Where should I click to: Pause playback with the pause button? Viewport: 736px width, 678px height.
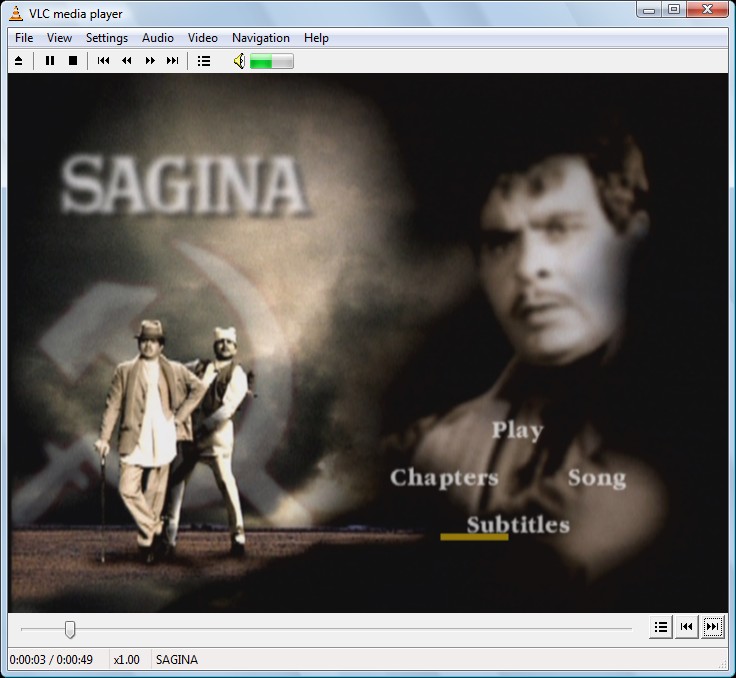pos(50,61)
